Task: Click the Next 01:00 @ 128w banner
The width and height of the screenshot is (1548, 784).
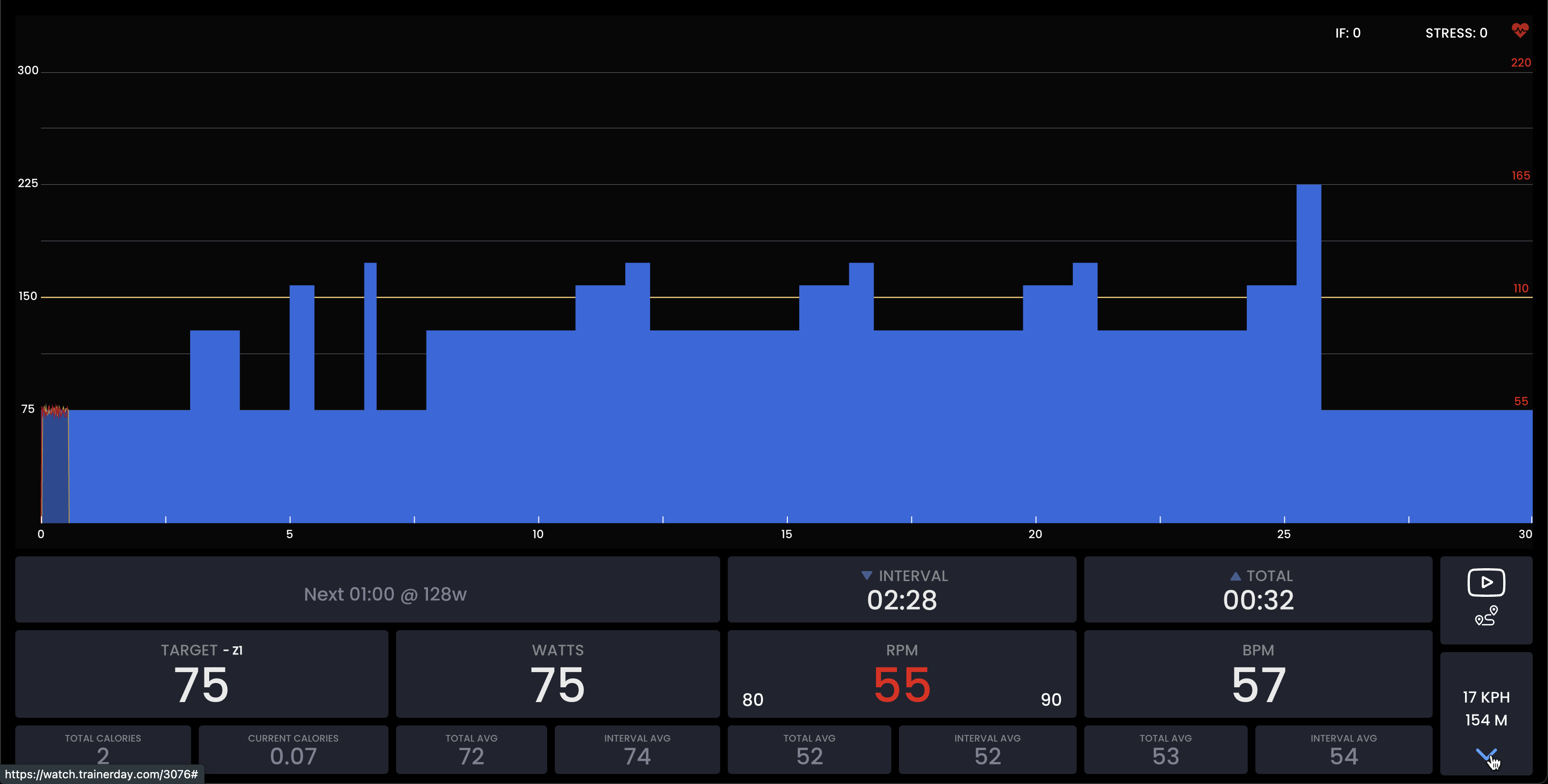Action: click(x=367, y=589)
